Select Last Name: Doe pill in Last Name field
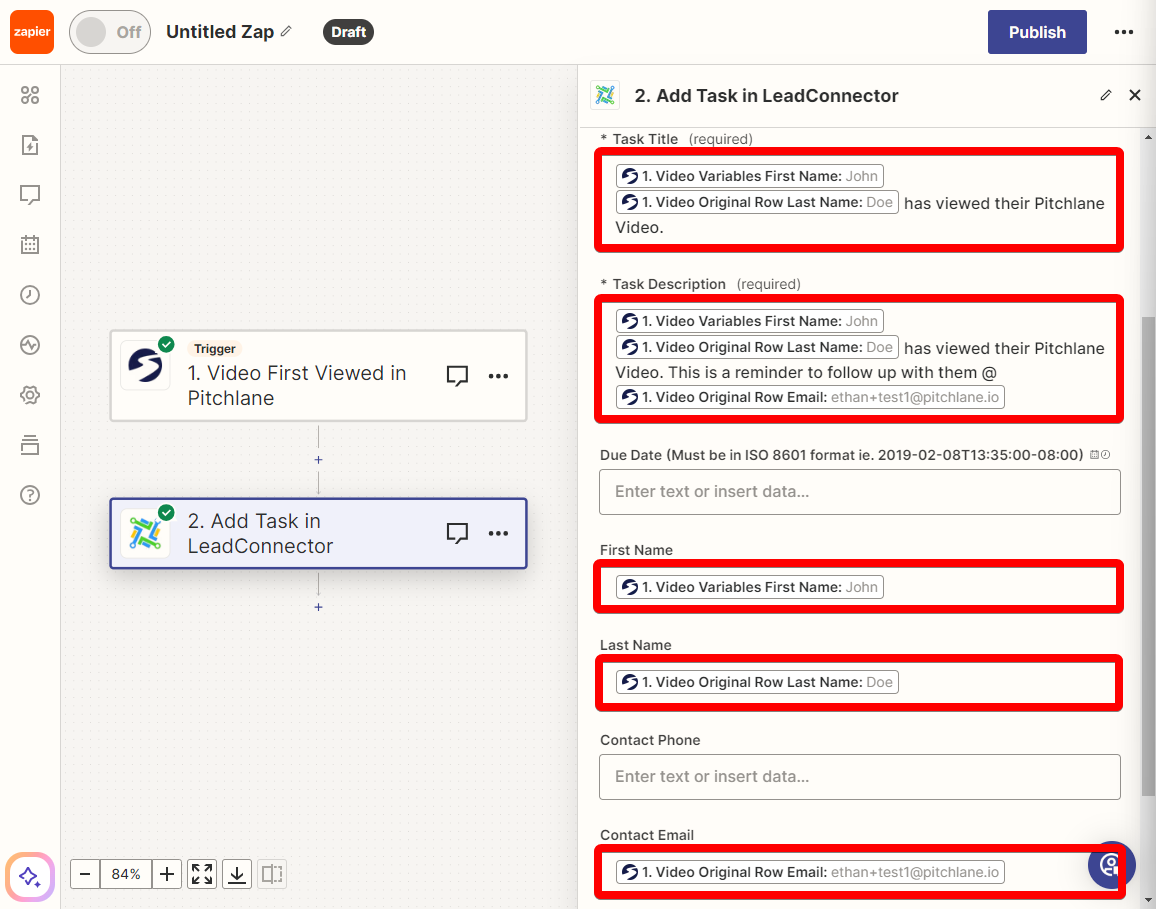This screenshot has height=909, width=1156. (756, 682)
